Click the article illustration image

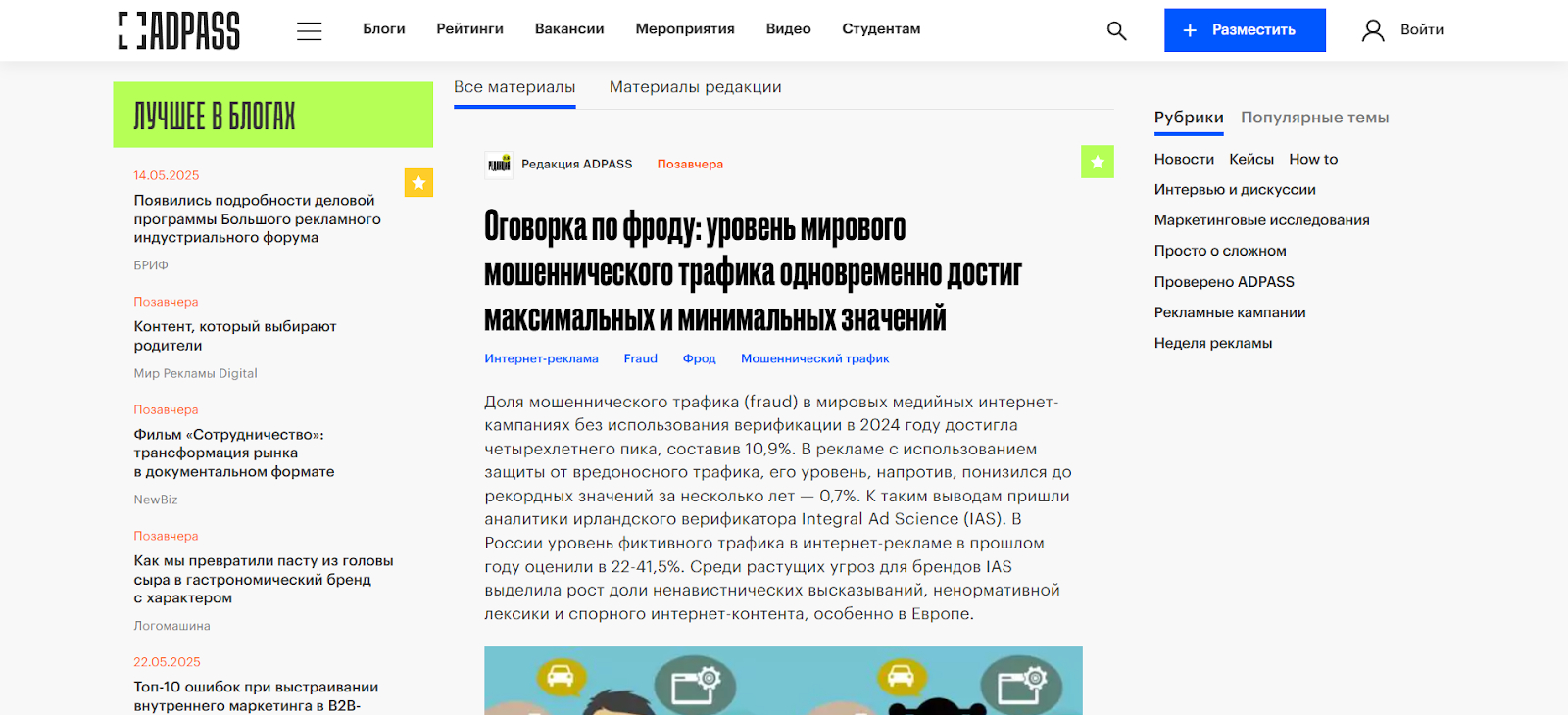click(783, 681)
